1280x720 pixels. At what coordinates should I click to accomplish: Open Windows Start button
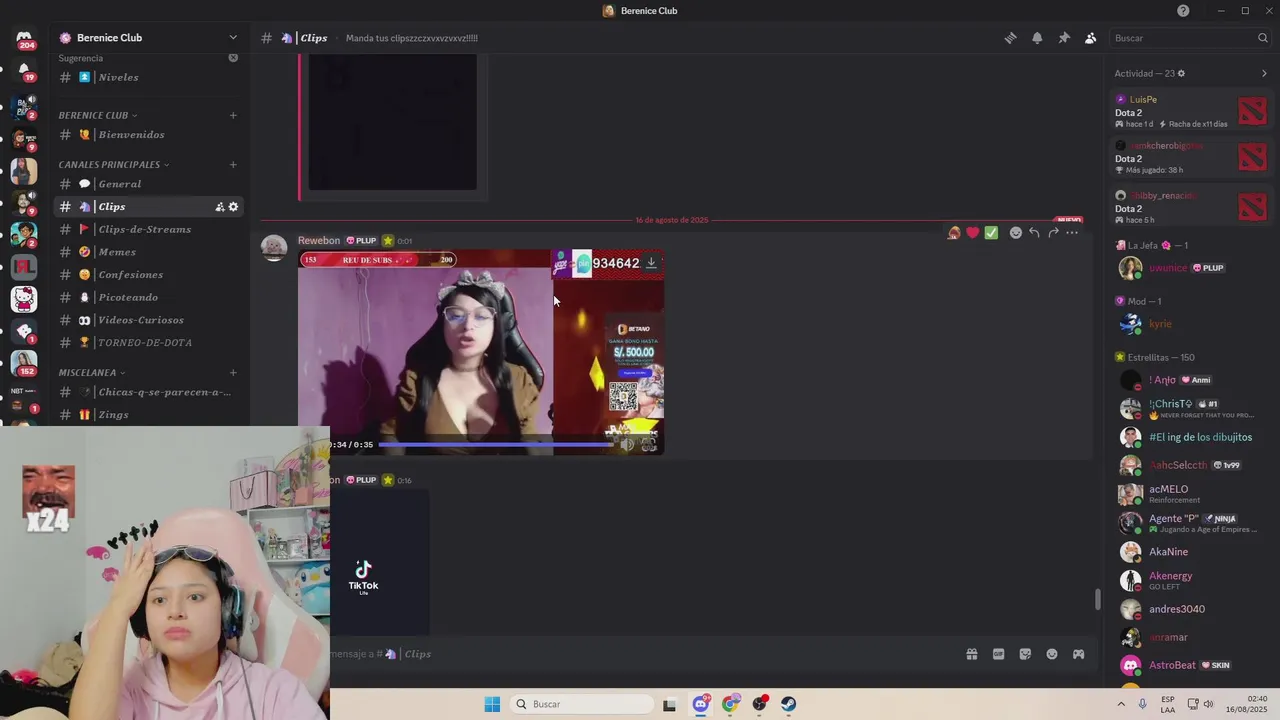pyautogui.click(x=492, y=704)
